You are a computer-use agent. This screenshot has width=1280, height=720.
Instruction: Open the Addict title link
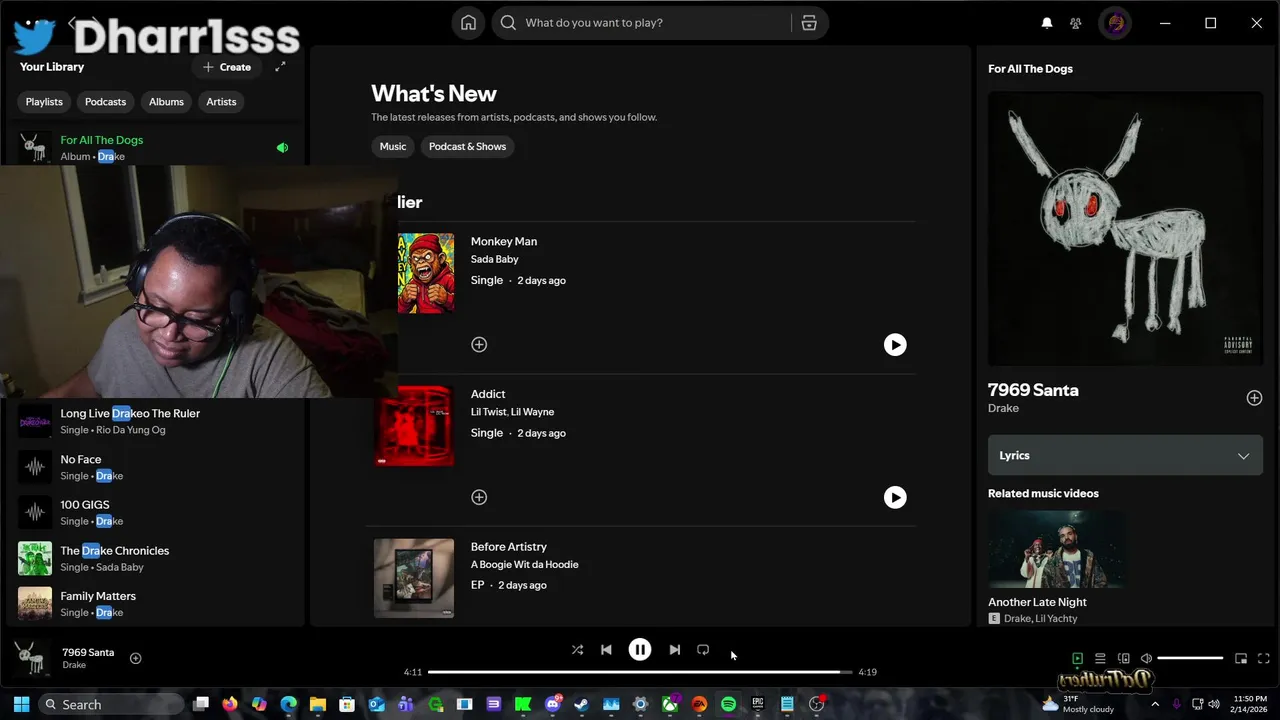(488, 394)
